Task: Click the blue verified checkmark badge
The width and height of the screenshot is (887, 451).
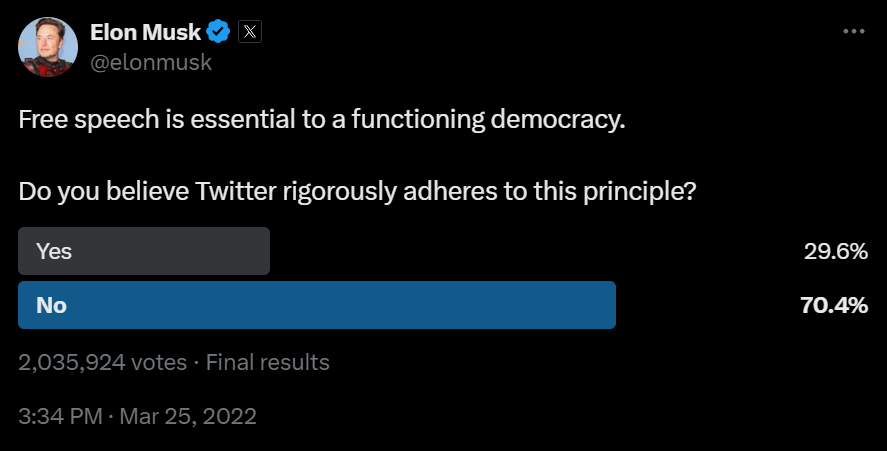Action: [x=220, y=32]
